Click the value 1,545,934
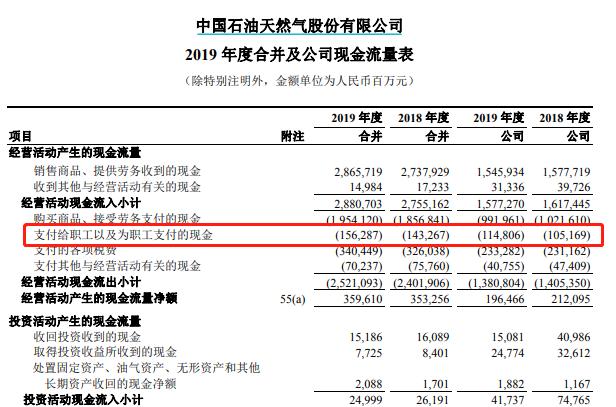The height and width of the screenshot is (407, 616). coord(500,172)
